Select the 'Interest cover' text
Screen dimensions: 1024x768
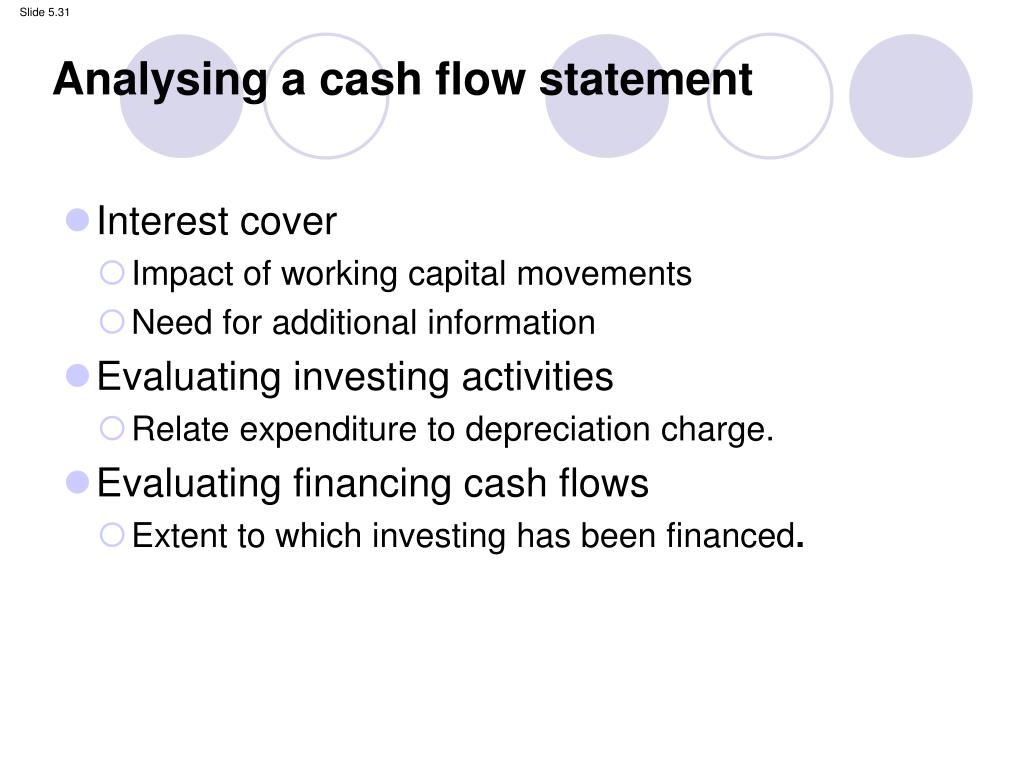pos(217,221)
